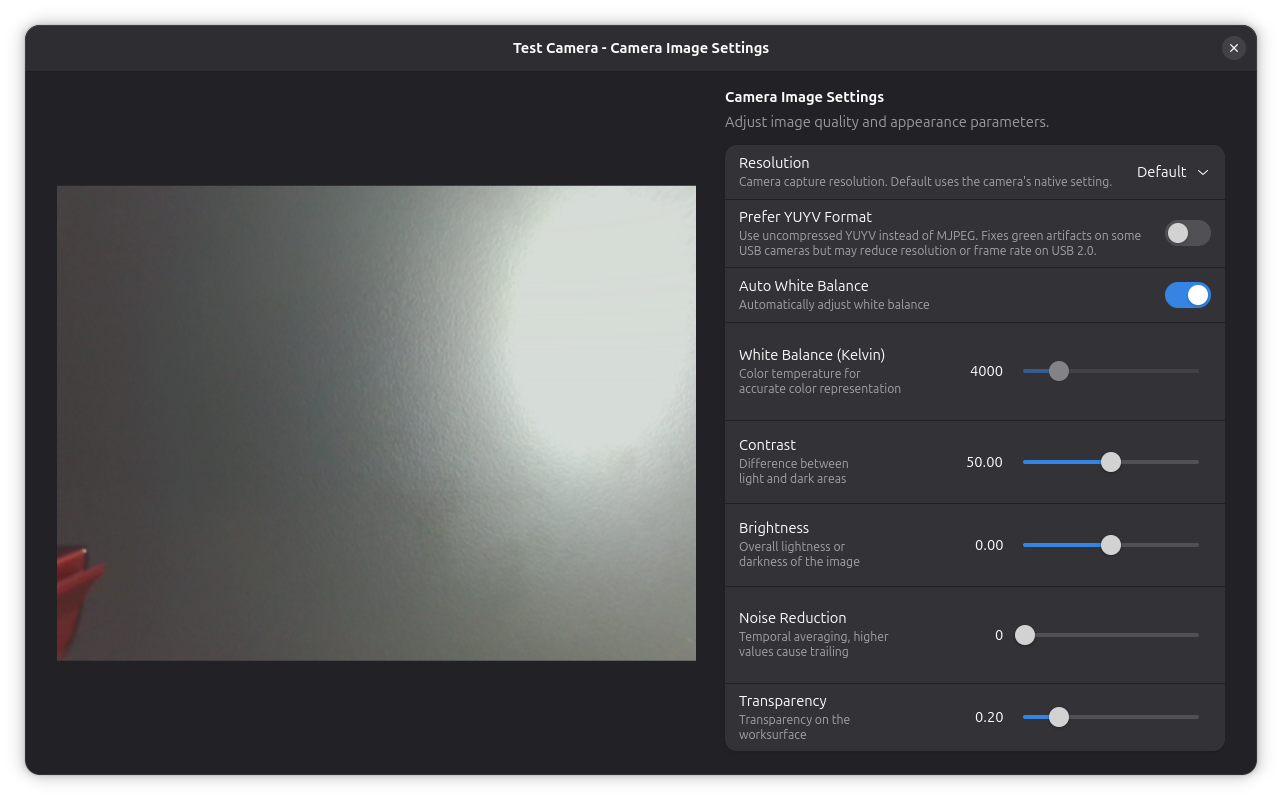This screenshot has height=800, width=1282.
Task: Click the Test Camera window title
Action: point(641,48)
